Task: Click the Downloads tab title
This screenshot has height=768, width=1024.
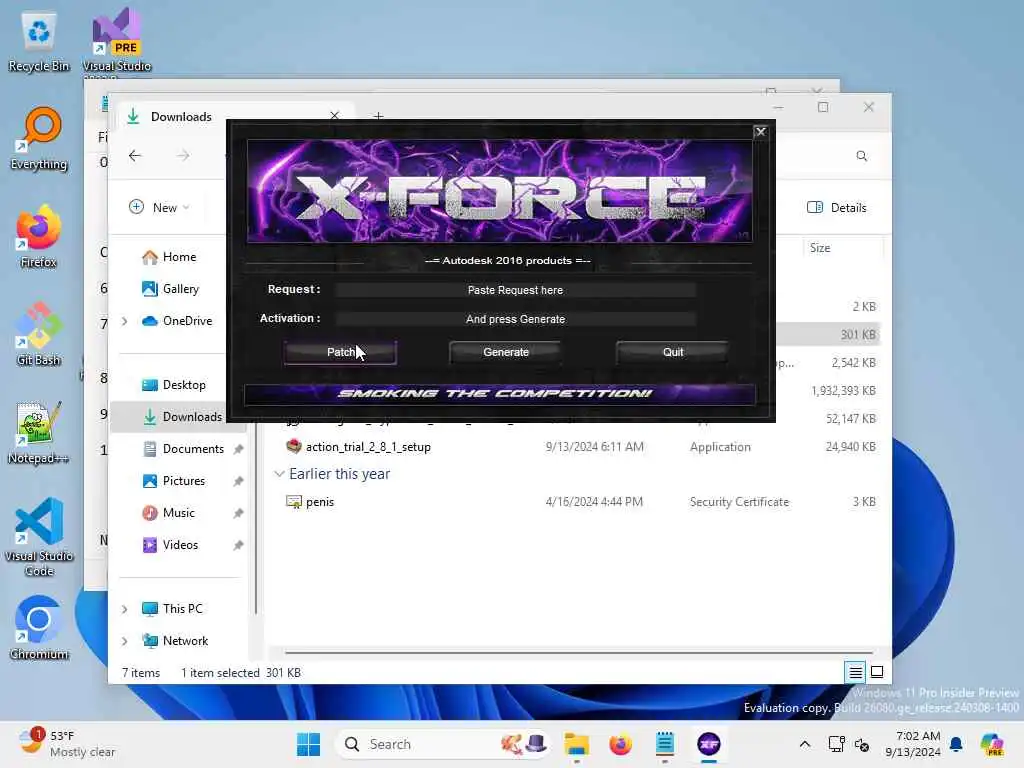Action: point(181,116)
